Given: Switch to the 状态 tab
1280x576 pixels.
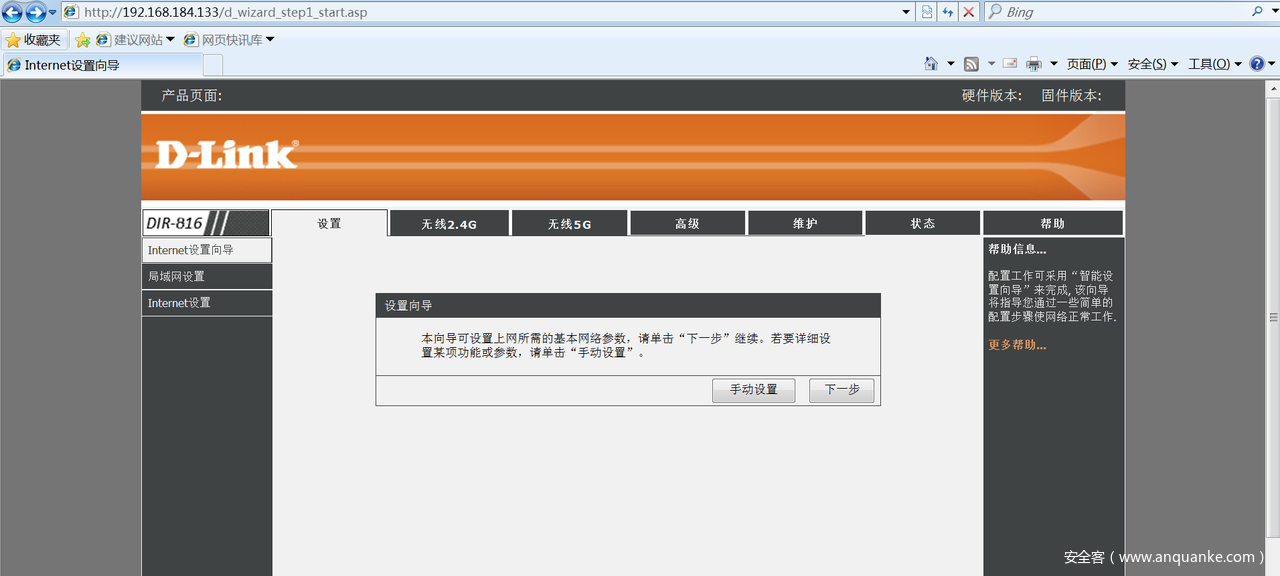Looking at the screenshot, I should click(923, 223).
